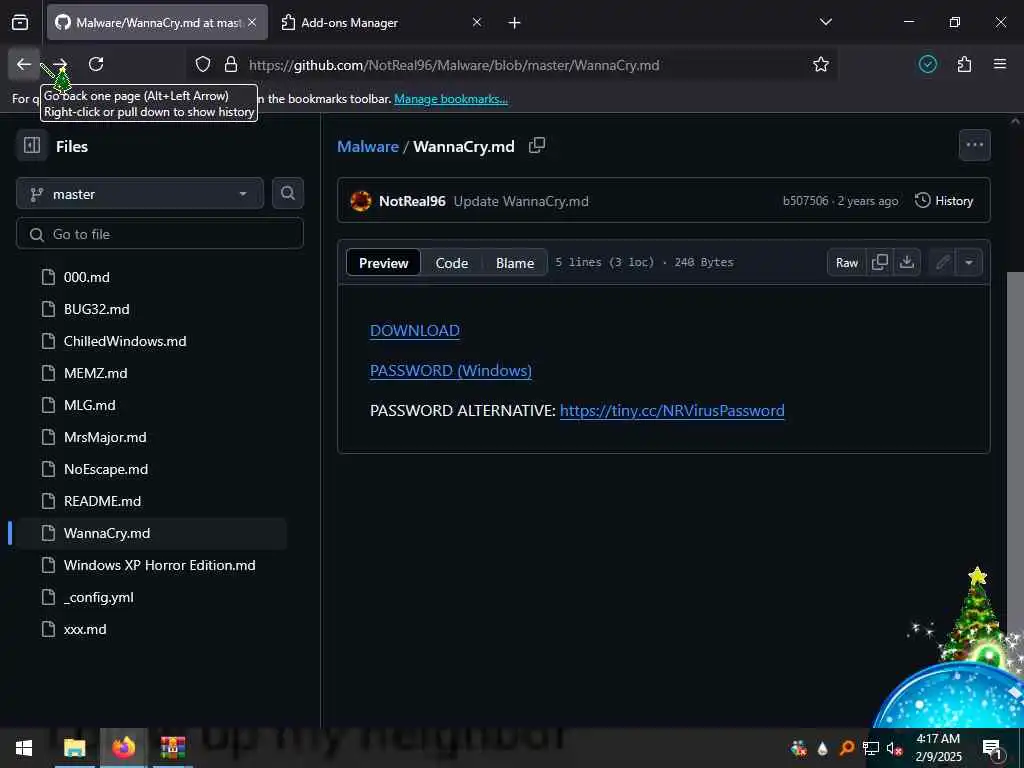Click the site padlock icon
The image size is (1024, 768).
[x=231, y=64]
